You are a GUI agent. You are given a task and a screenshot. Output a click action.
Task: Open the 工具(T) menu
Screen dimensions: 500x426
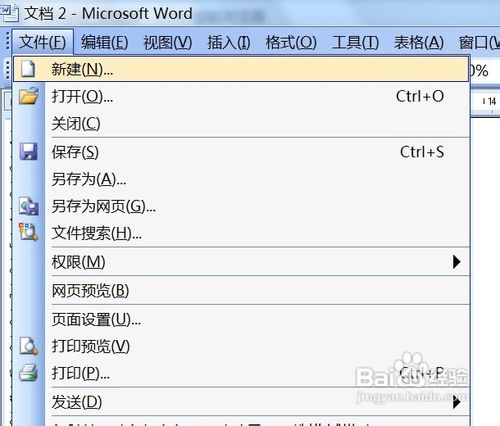(x=355, y=42)
